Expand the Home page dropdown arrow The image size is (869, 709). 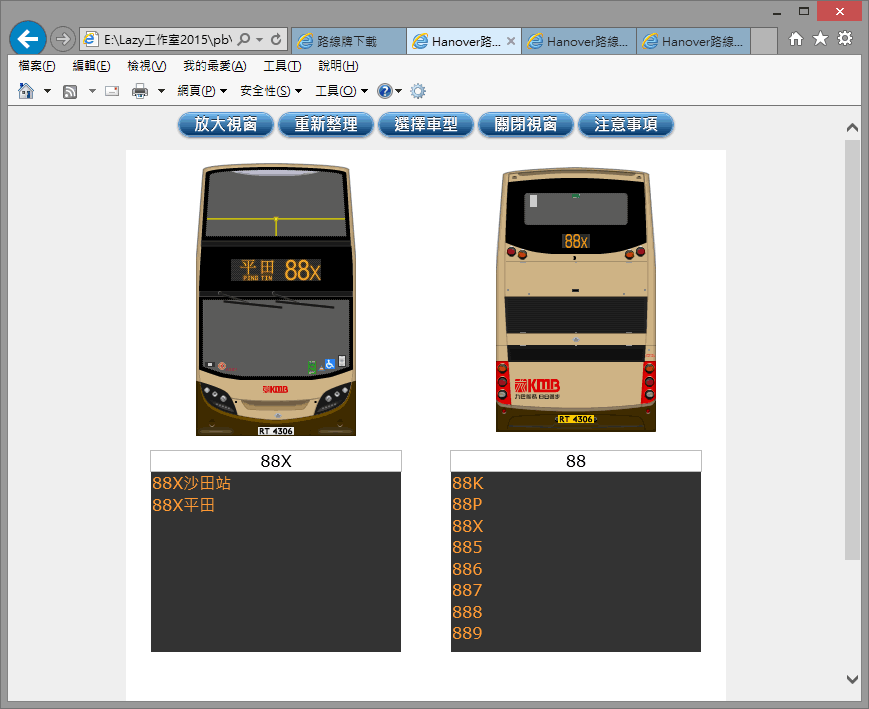pyautogui.click(x=47, y=91)
